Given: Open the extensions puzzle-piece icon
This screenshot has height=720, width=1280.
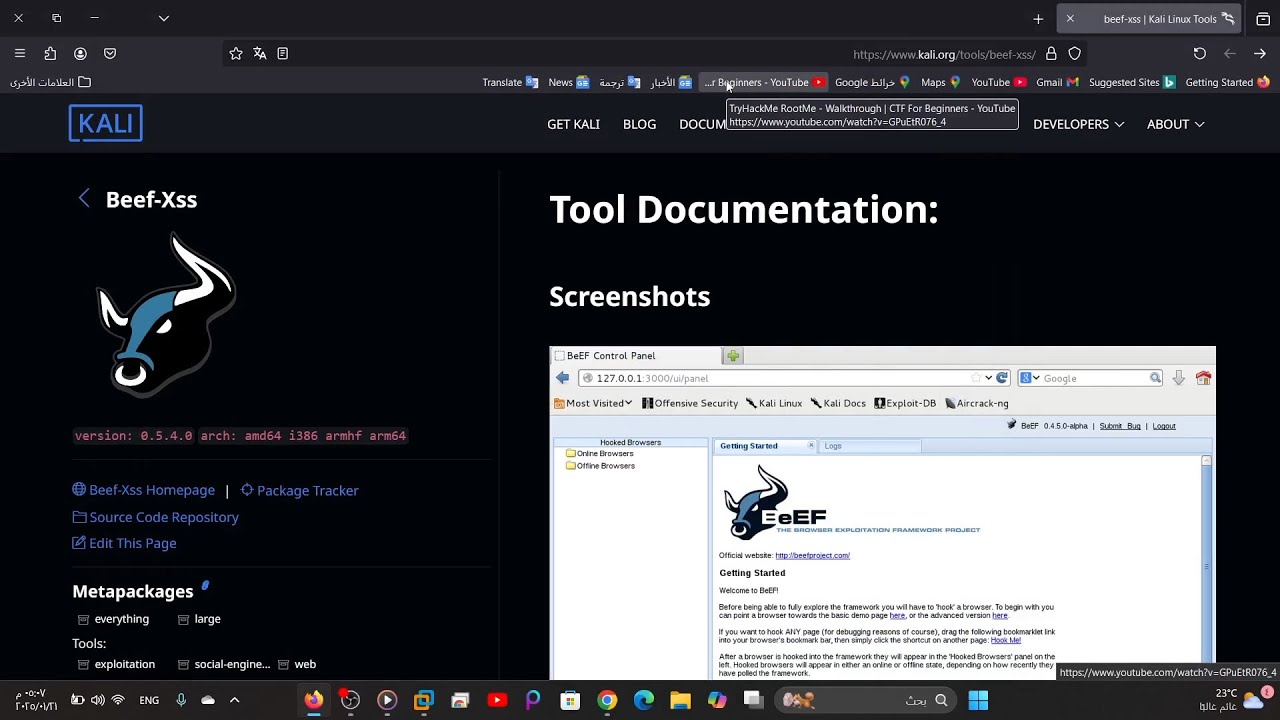Looking at the screenshot, I should [x=50, y=53].
